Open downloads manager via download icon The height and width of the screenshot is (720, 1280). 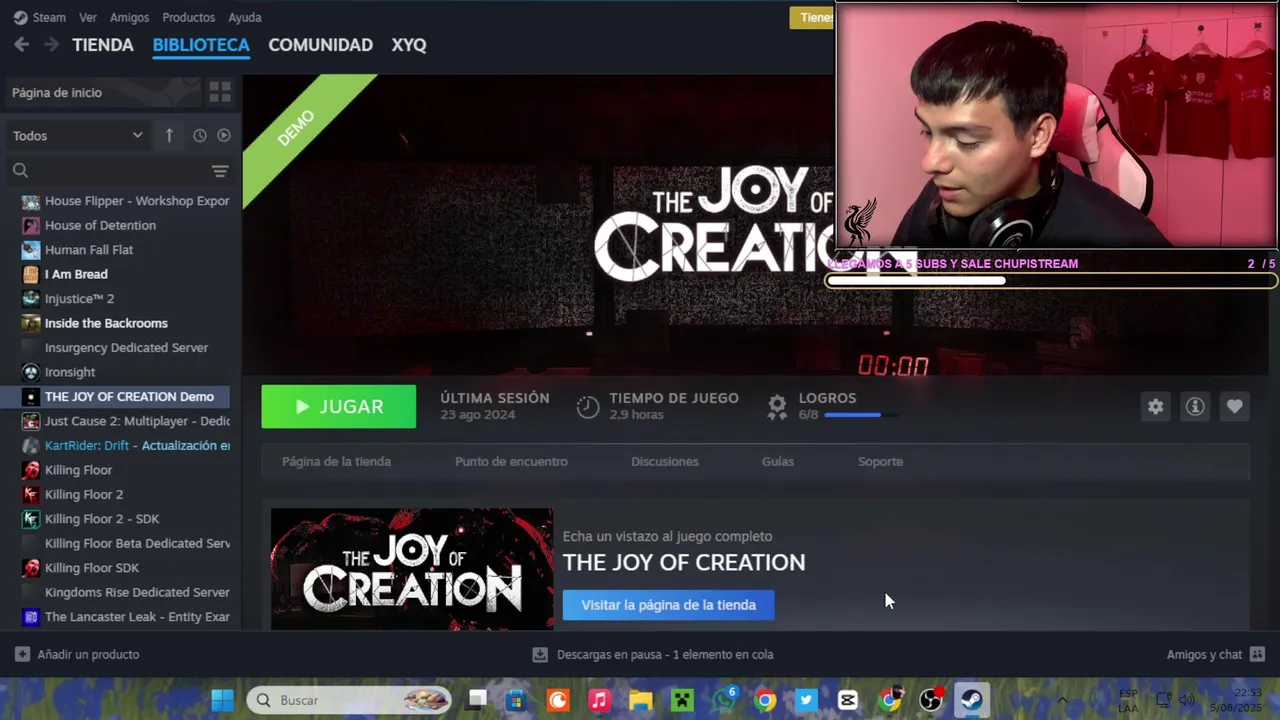click(x=540, y=654)
